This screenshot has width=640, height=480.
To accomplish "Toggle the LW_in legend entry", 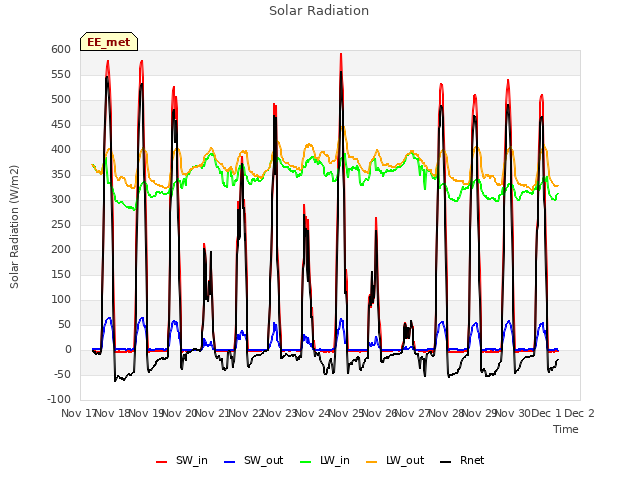I will [325, 460].
